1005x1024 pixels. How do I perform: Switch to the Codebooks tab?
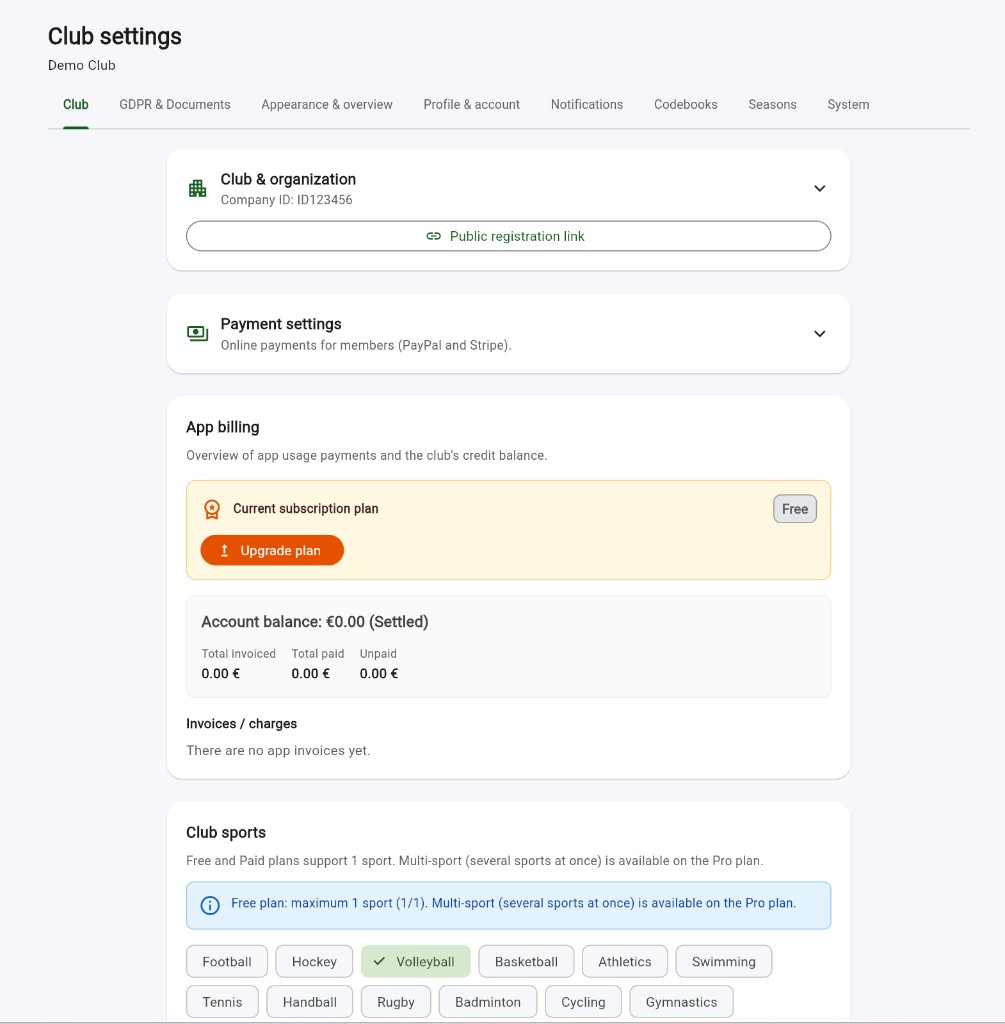click(686, 104)
